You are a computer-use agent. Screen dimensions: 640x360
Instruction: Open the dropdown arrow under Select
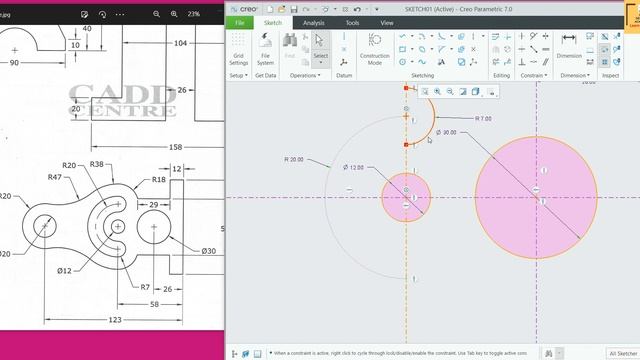tap(321, 63)
